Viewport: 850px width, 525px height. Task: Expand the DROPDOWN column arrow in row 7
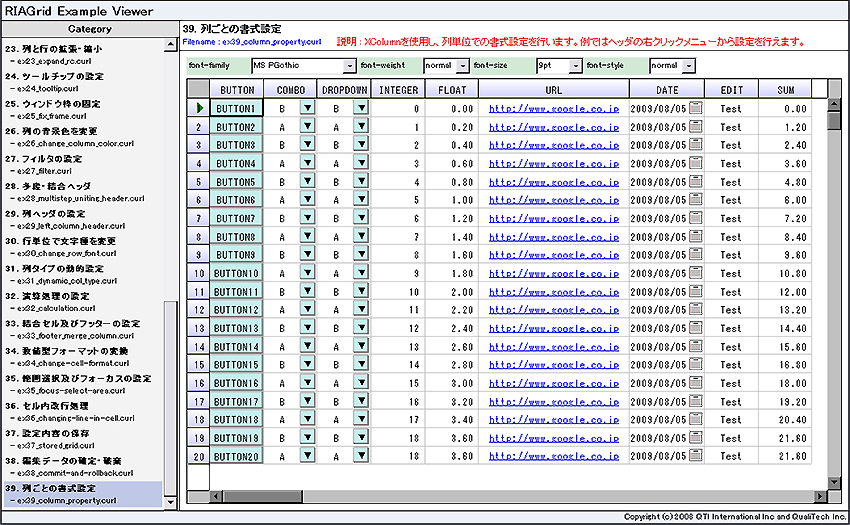pyautogui.click(x=360, y=218)
